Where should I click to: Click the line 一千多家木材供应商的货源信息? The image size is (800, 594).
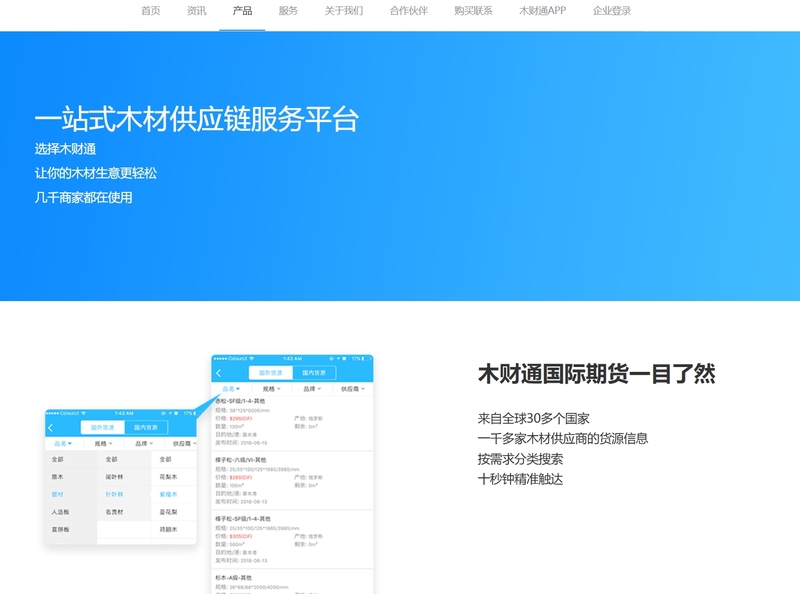tap(563, 438)
